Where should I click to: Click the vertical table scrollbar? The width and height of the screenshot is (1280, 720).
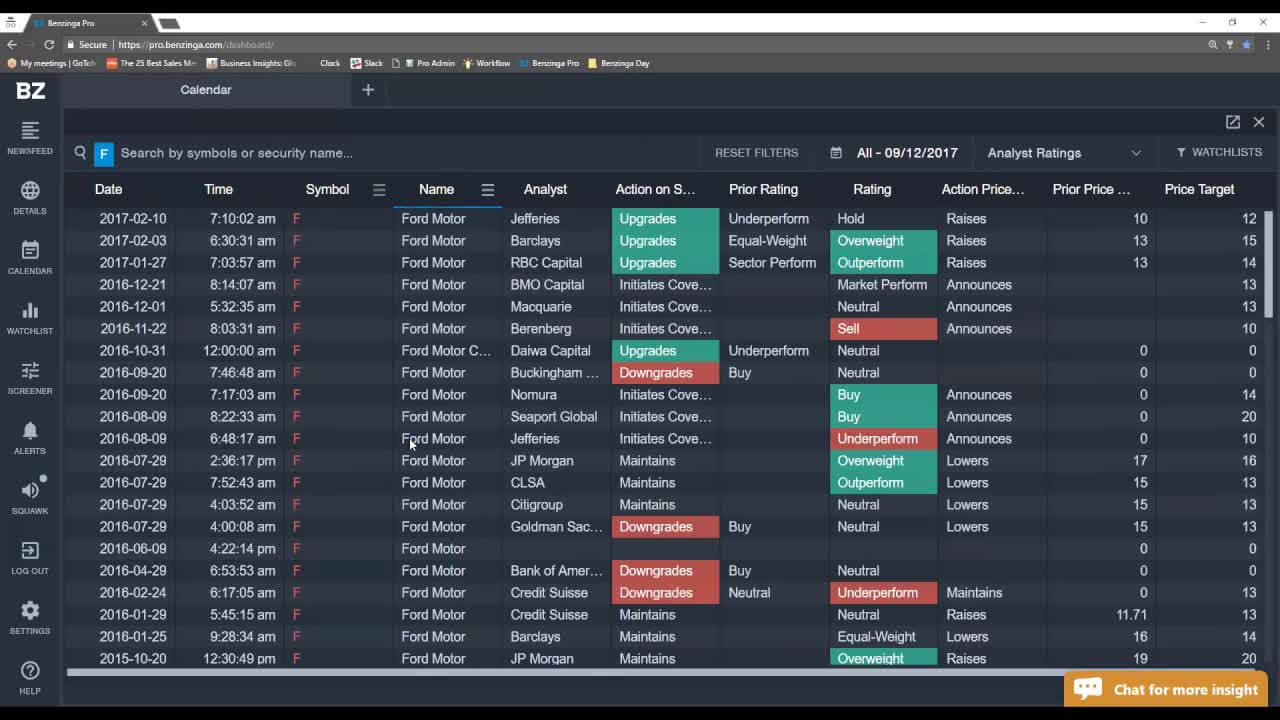pos(1269,265)
